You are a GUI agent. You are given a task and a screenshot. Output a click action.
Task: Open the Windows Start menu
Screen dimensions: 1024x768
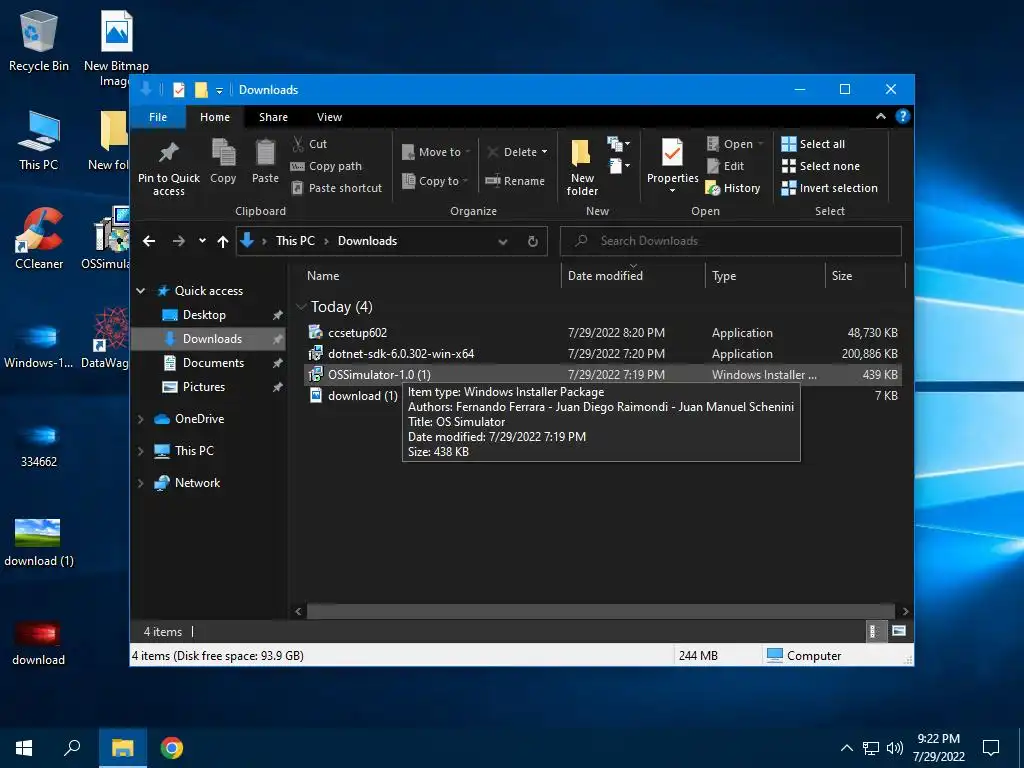(24, 747)
